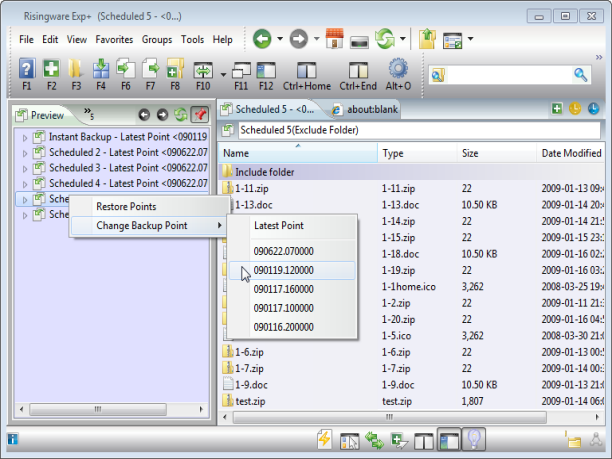Click the Alt+O options gear icon
612x459 pixels.
(398, 70)
